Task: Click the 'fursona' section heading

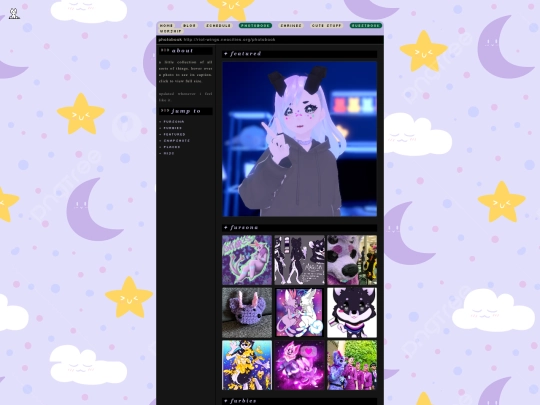Action: (300, 228)
